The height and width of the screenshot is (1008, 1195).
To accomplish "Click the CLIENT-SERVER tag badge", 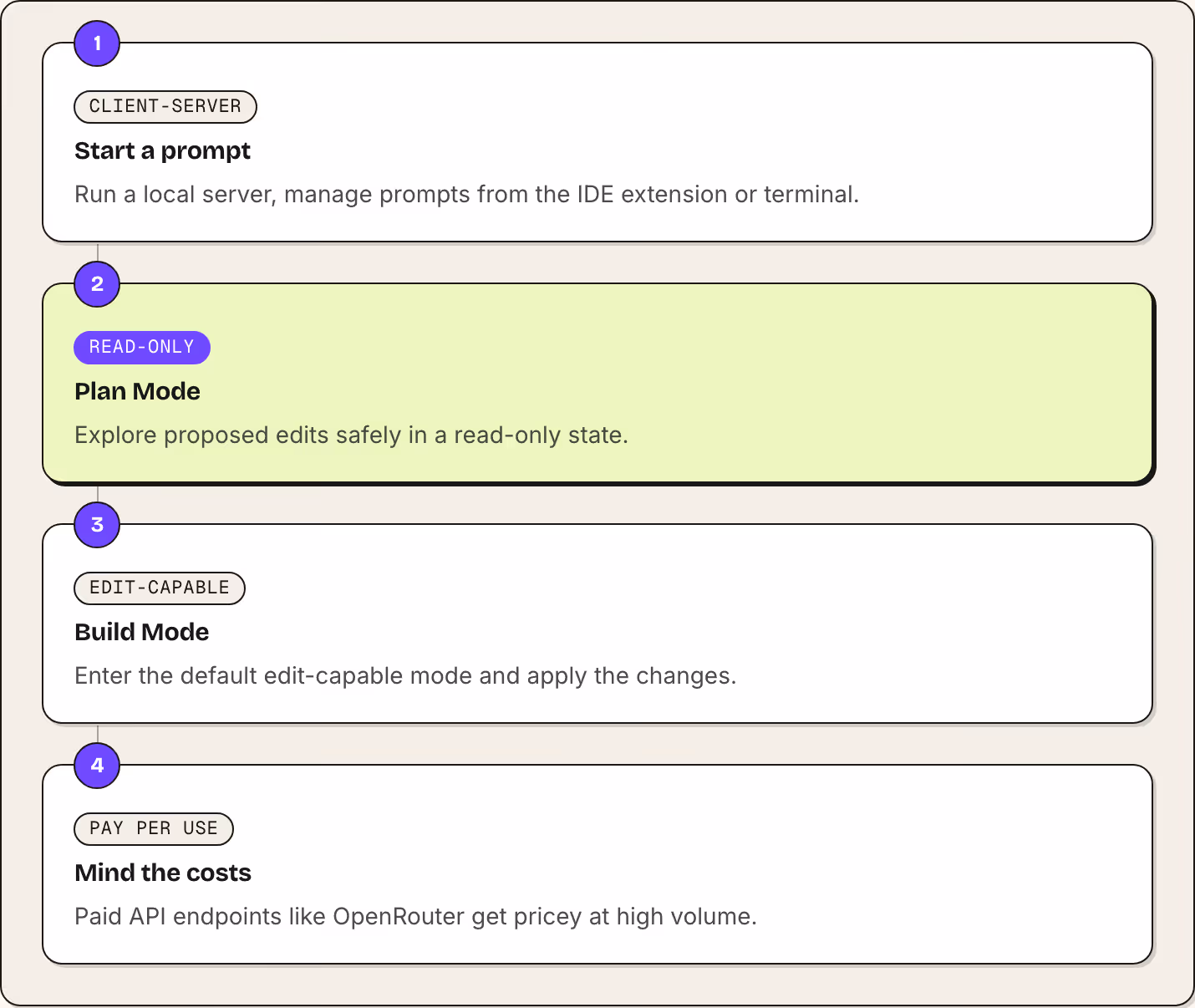I will [x=165, y=106].
